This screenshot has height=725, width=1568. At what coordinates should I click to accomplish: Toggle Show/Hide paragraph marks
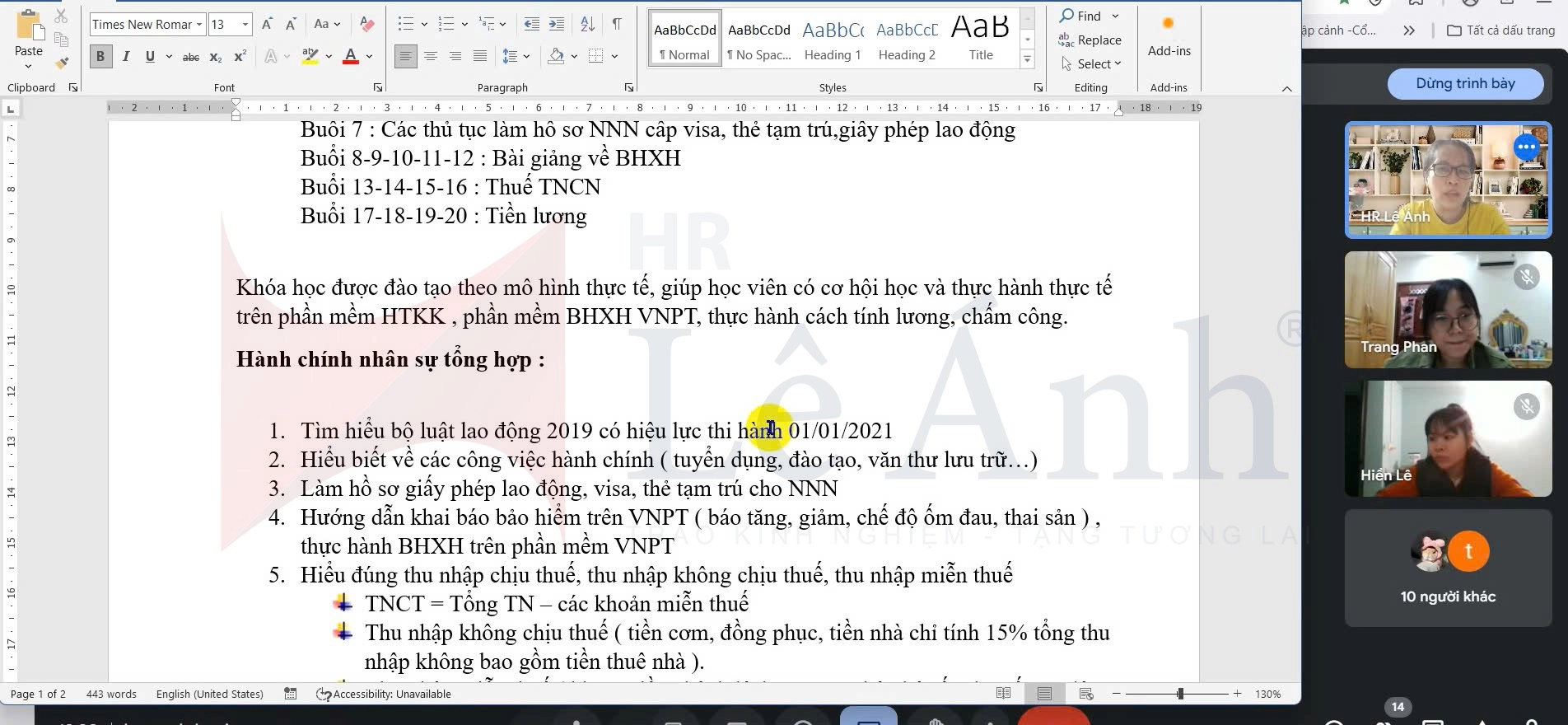[617, 25]
